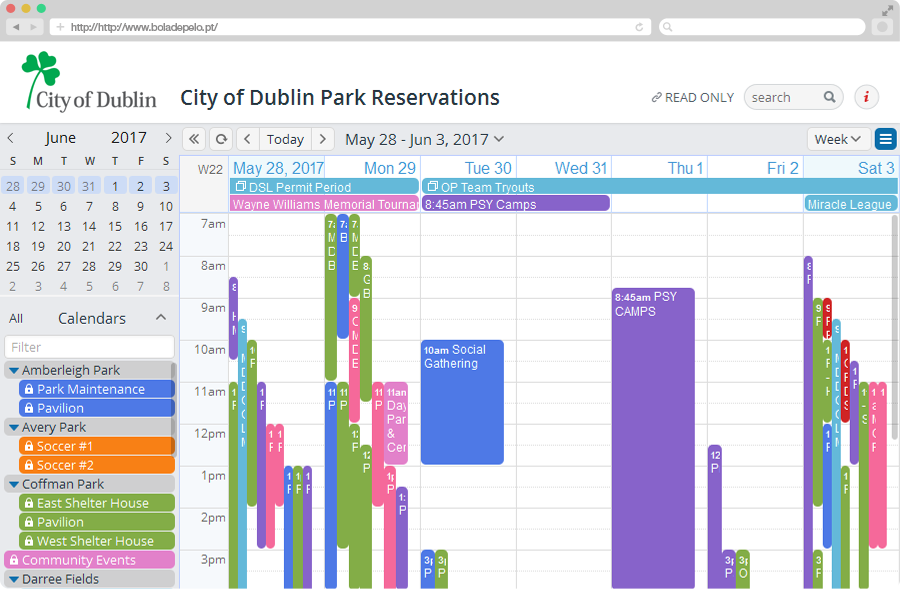The width and height of the screenshot is (900, 589).
Task: Click the search magnifier icon
Action: click(x=830, y=97)
